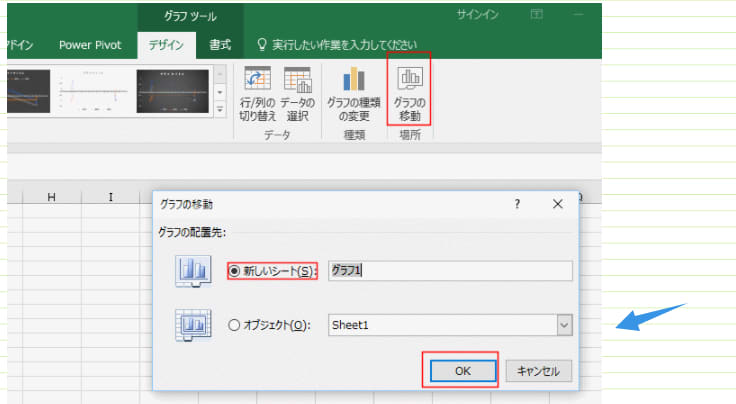This screenshot has height=404, width=736.
Task: Select the 新しいシート radio button
Action: point(236,271)
